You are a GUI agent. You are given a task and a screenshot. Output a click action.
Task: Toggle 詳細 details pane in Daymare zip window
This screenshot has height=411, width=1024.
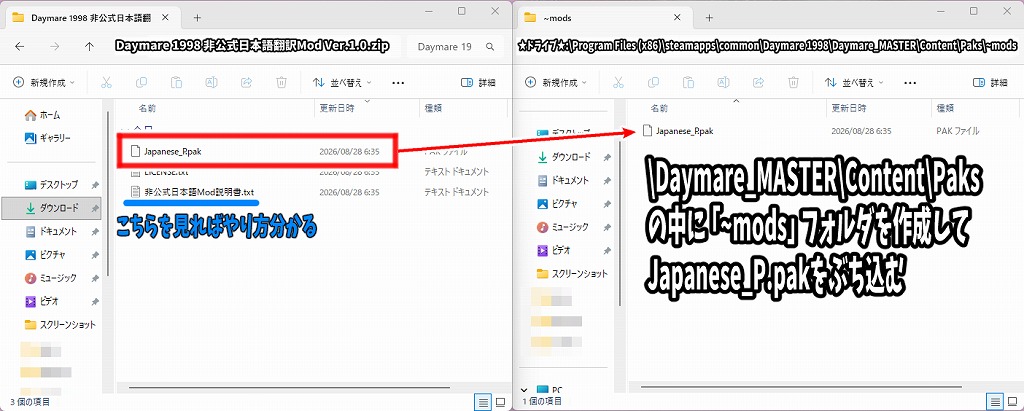tap(477, 82)
